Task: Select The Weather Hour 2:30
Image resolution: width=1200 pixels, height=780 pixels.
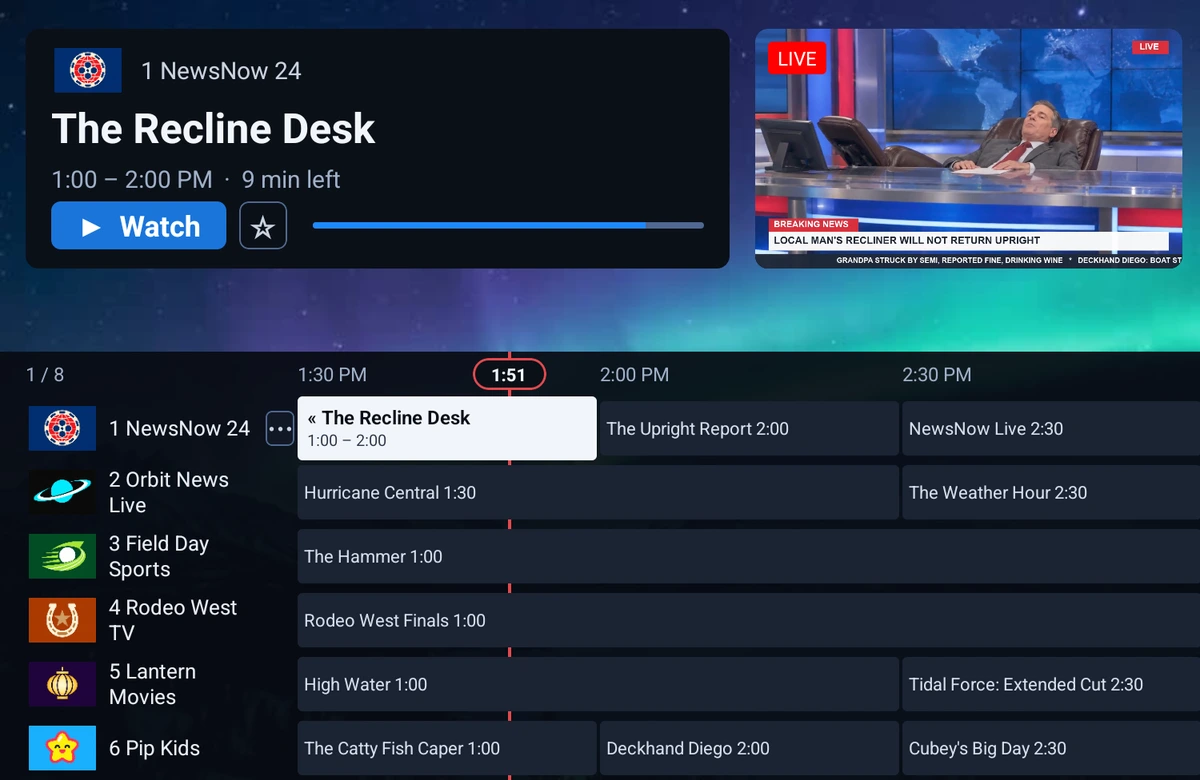Action: point(1051,493)
